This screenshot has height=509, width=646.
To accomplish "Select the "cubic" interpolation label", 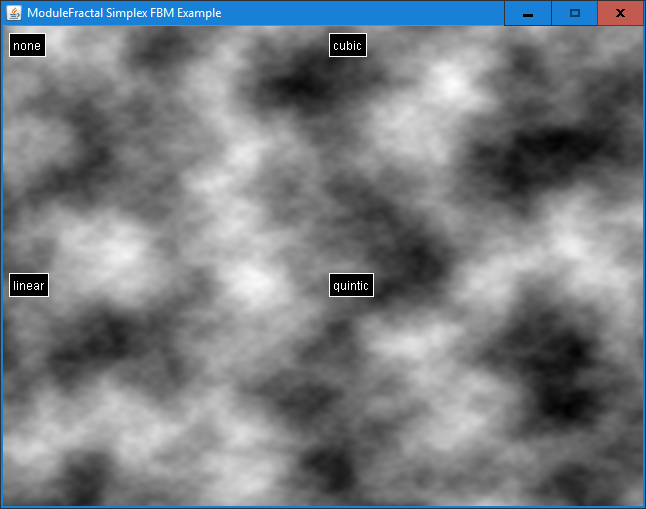I will click(x=347, y=45).
